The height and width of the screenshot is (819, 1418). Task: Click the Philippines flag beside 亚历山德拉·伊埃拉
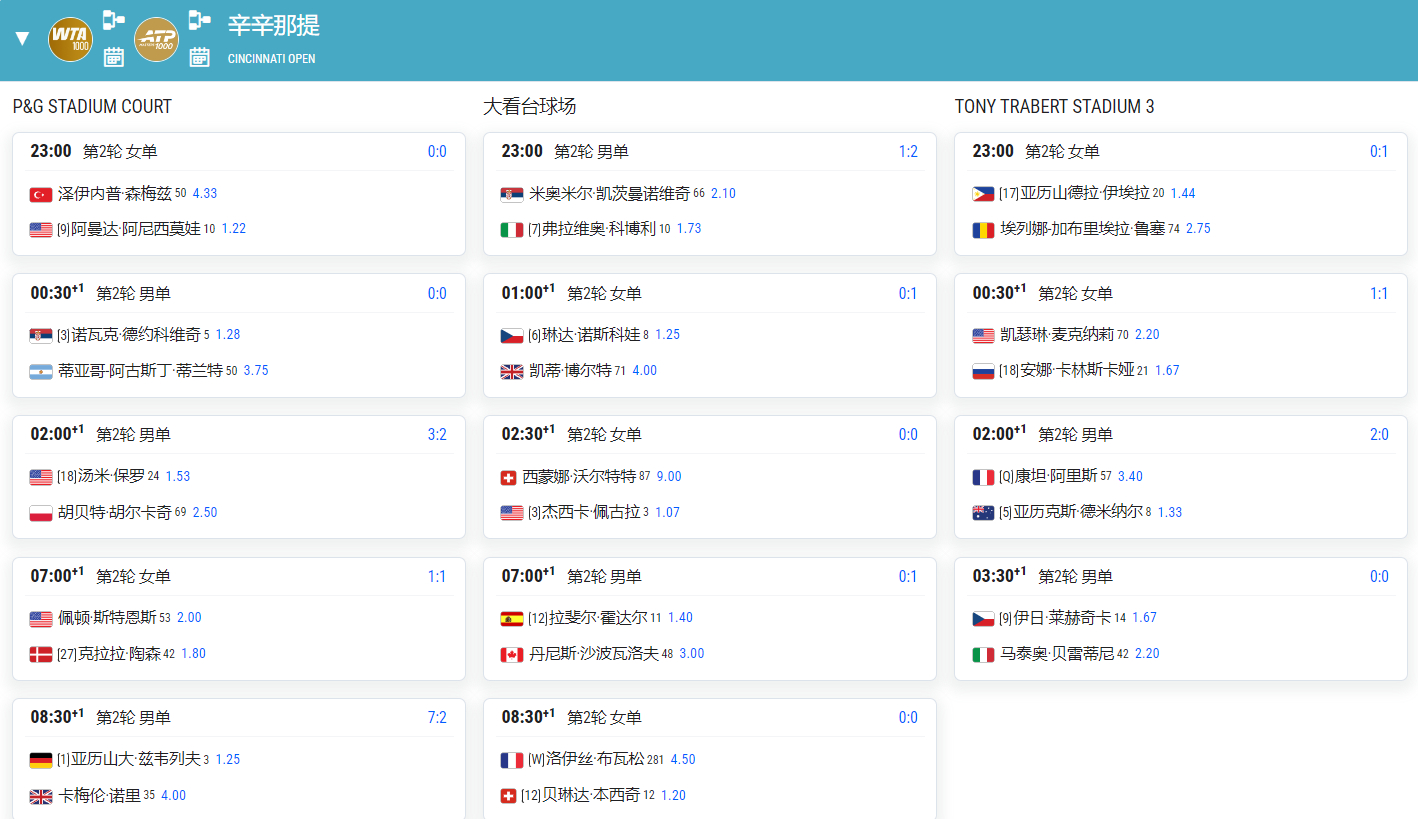(x=983, y=194)
